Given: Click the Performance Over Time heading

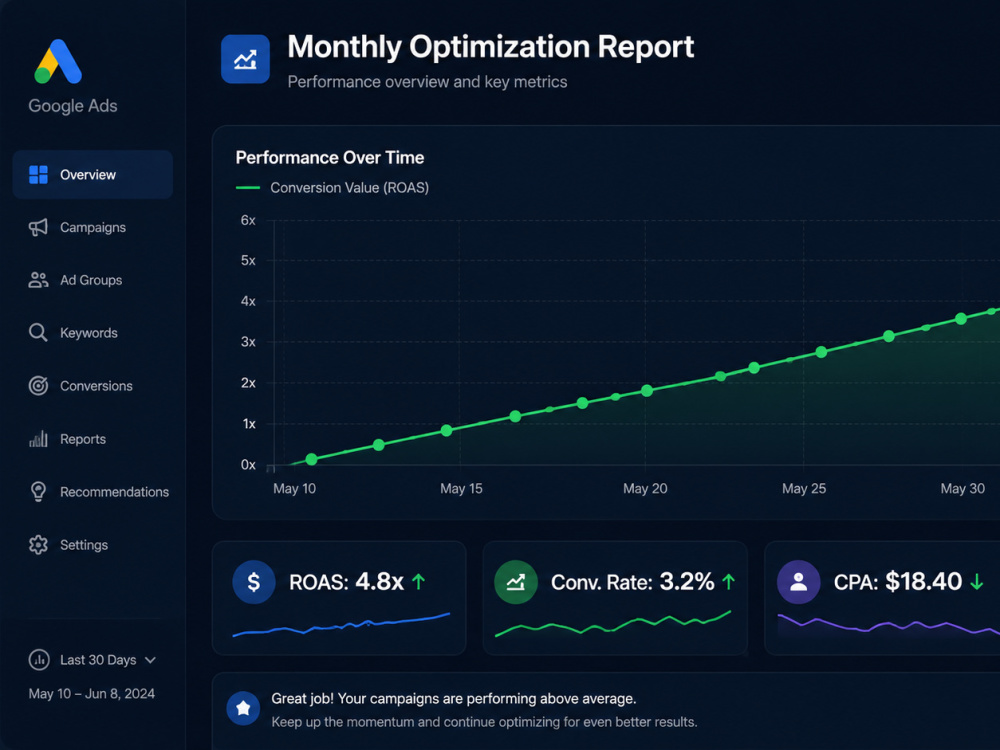Looking at the screenshot, I should pos(330,158).
